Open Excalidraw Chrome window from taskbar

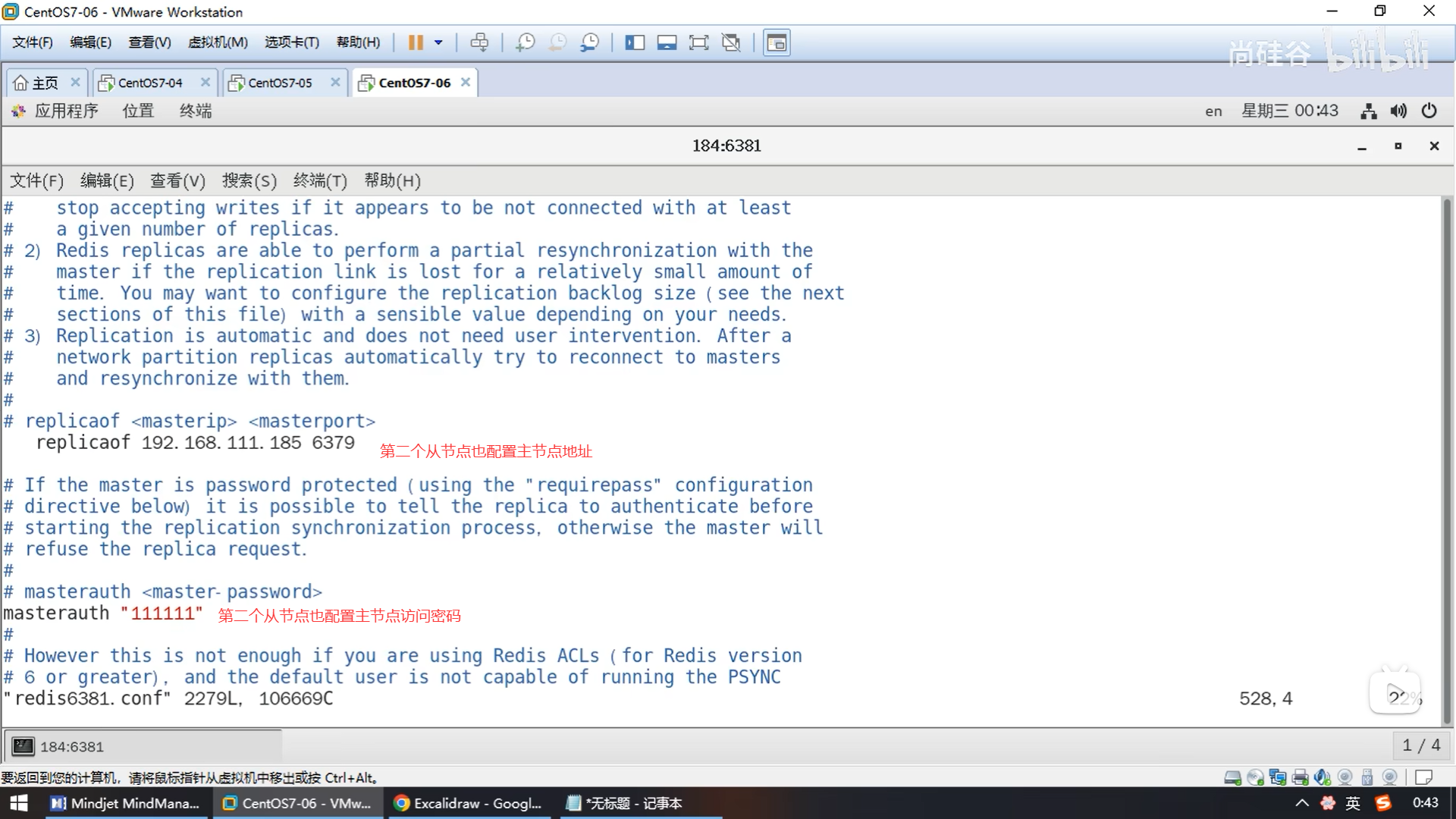click(x=468, y=803)
